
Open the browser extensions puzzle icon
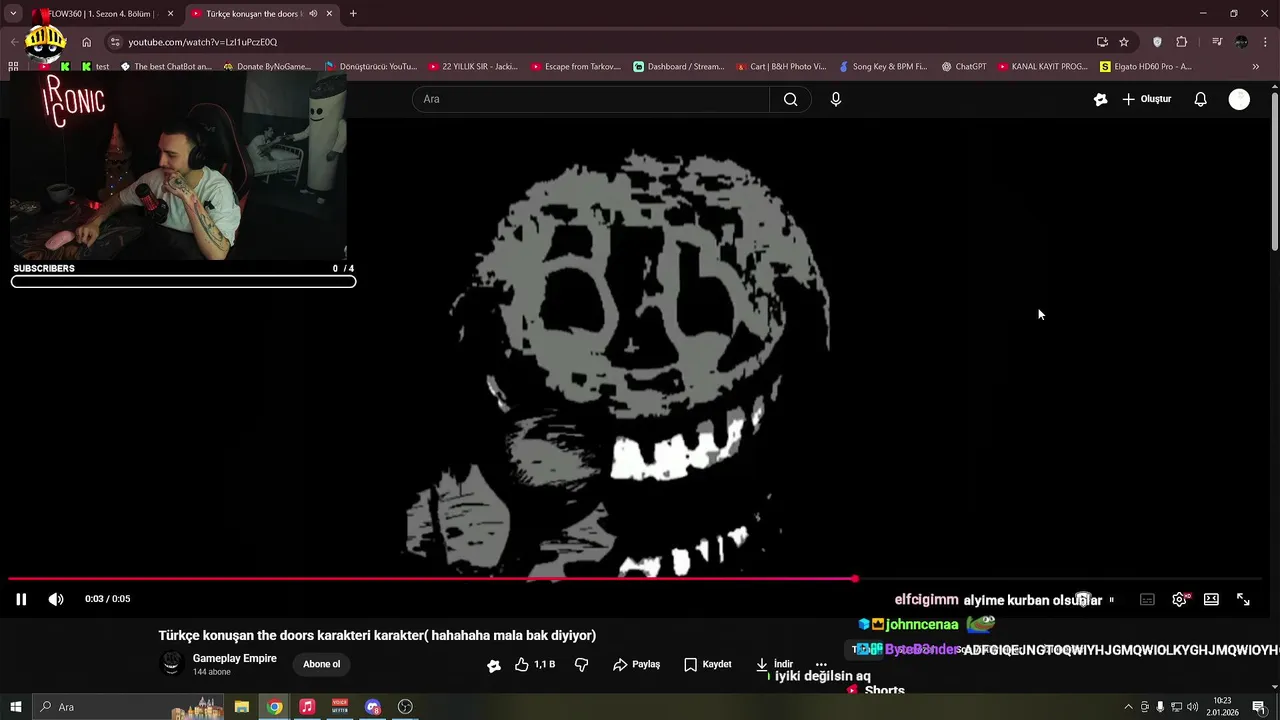[1182, 42]
